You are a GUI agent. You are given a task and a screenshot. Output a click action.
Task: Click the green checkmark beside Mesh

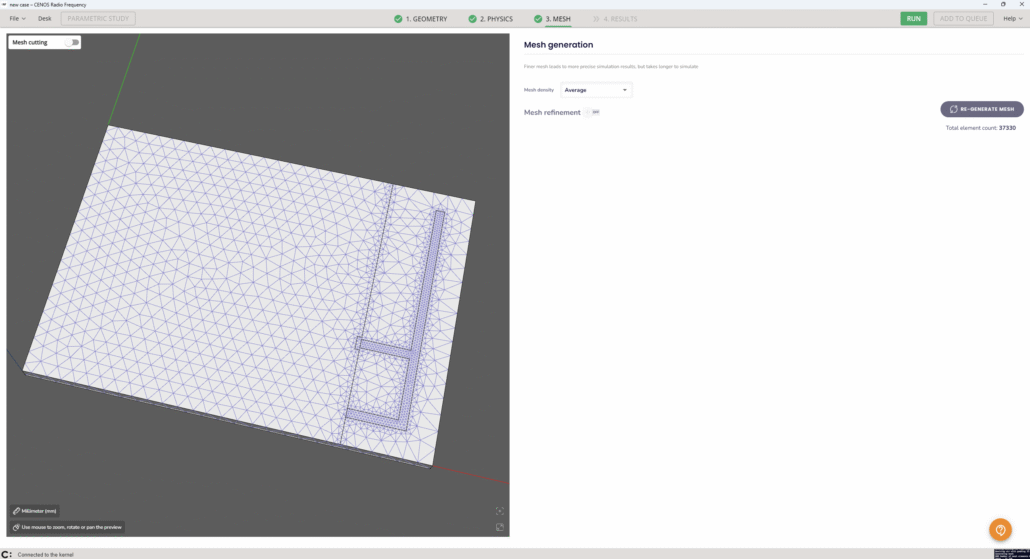pyautogui.click(x=538, y=19)
